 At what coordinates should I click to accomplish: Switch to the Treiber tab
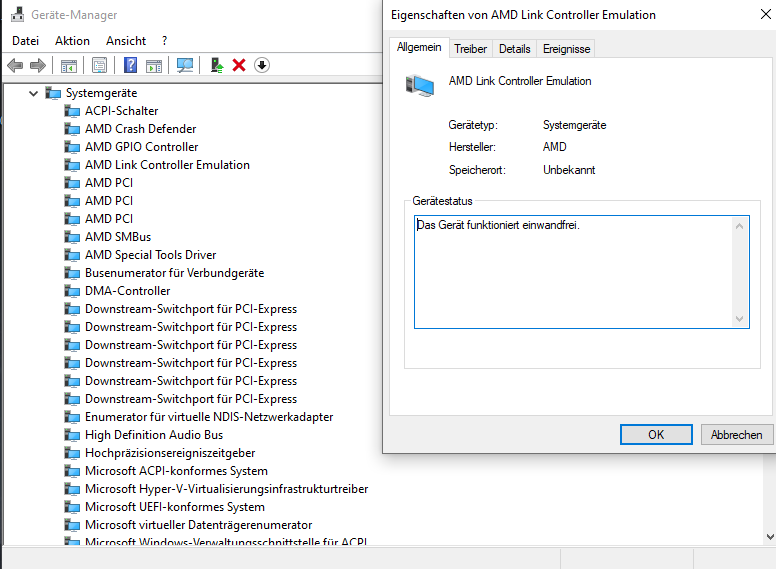coord(471,49)
